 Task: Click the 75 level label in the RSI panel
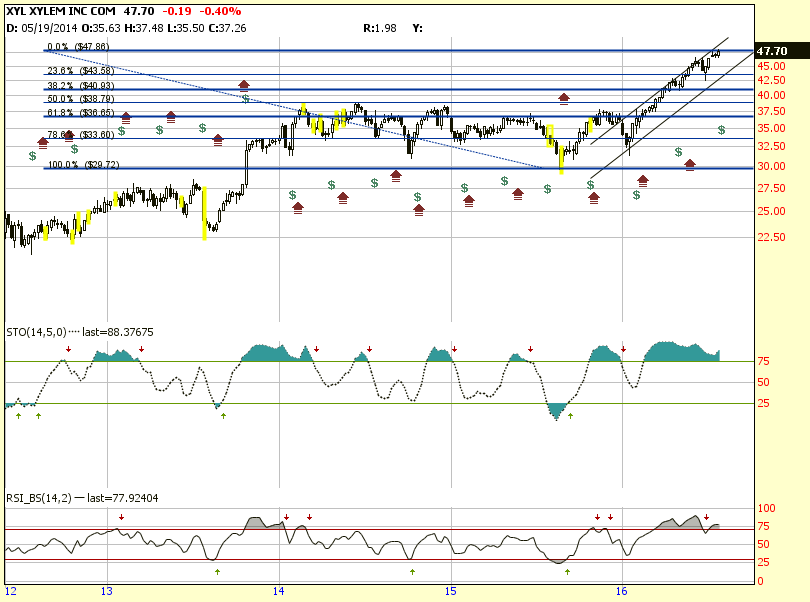tap(764, 527)
